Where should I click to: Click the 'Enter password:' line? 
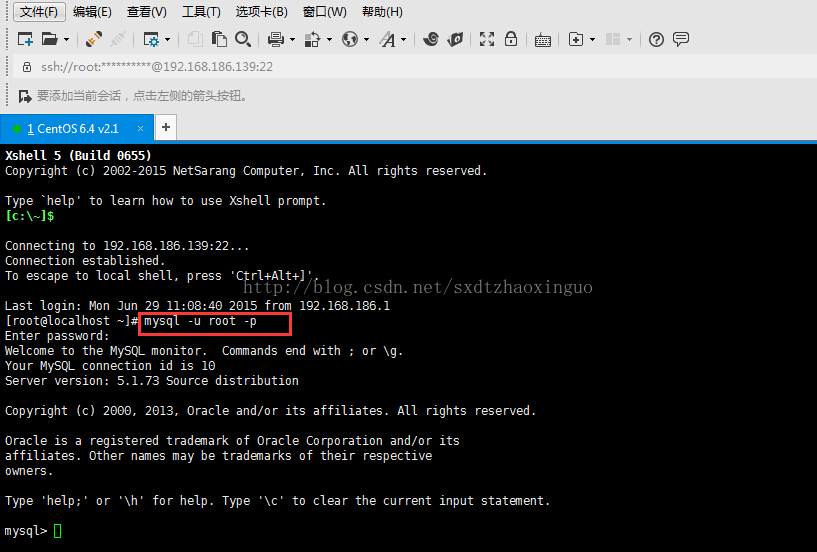point(57,336)
